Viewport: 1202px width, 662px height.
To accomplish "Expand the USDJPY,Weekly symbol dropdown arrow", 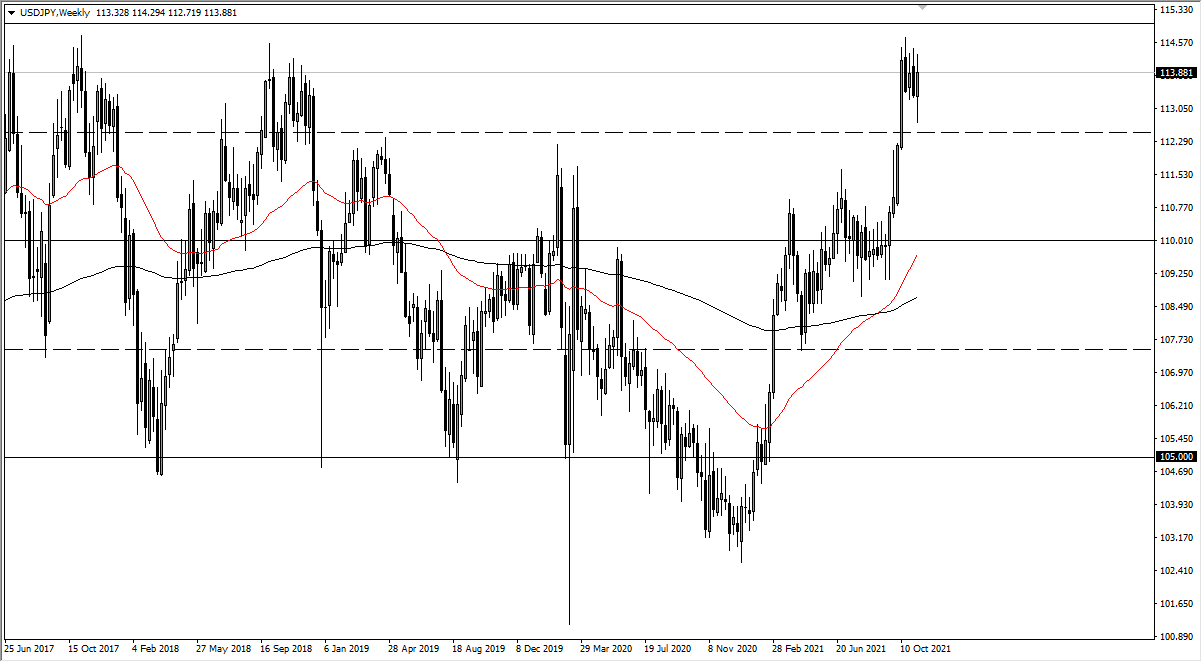I will 12,13.
